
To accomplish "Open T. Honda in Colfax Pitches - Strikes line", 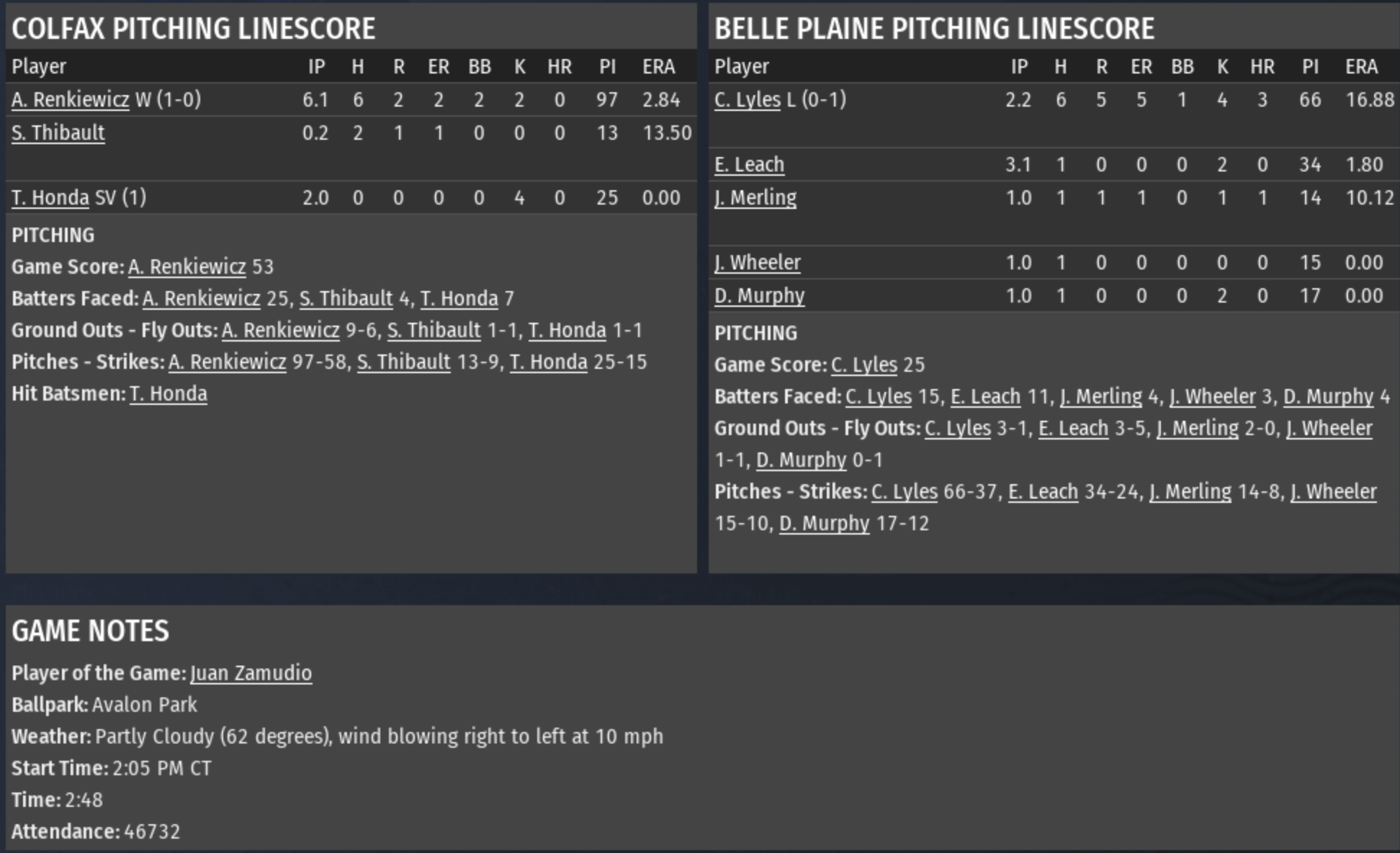I will click(x=549, y=362).
